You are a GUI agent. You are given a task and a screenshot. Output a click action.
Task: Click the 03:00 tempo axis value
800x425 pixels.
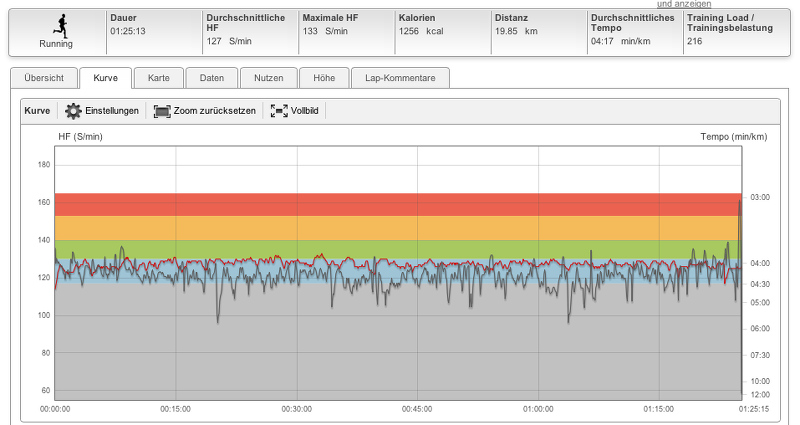tap(760, 197)
